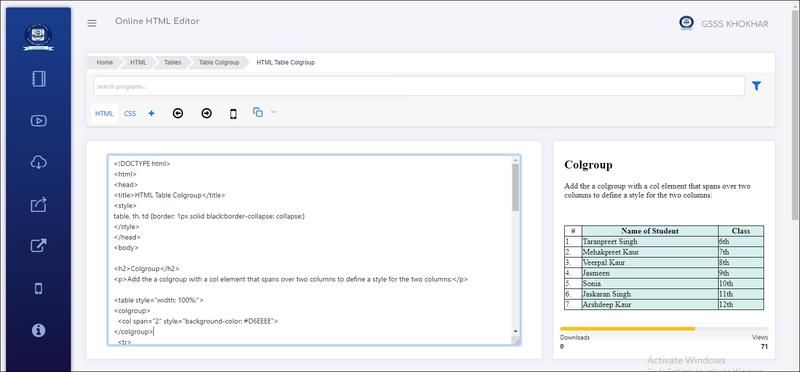The image size is (800, 372).
Task: Click the GSSS KHOKHAR account name
Action: pyautogui.click(x=735, y=24)
